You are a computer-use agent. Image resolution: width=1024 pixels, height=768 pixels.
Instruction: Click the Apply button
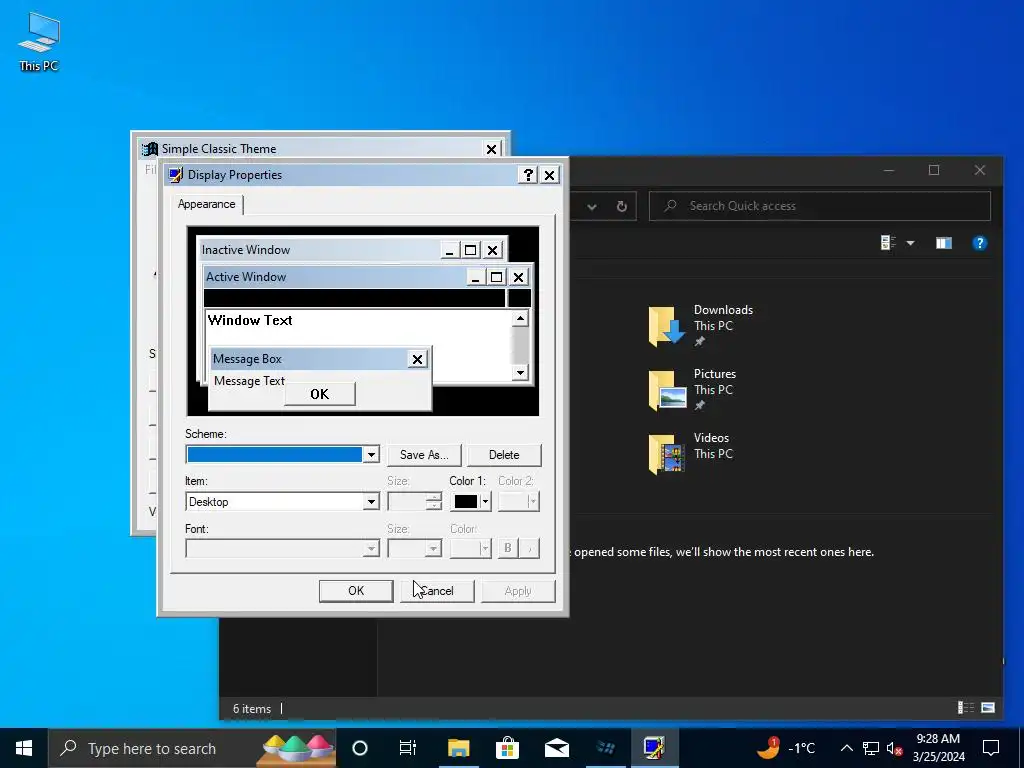point(518,591)
